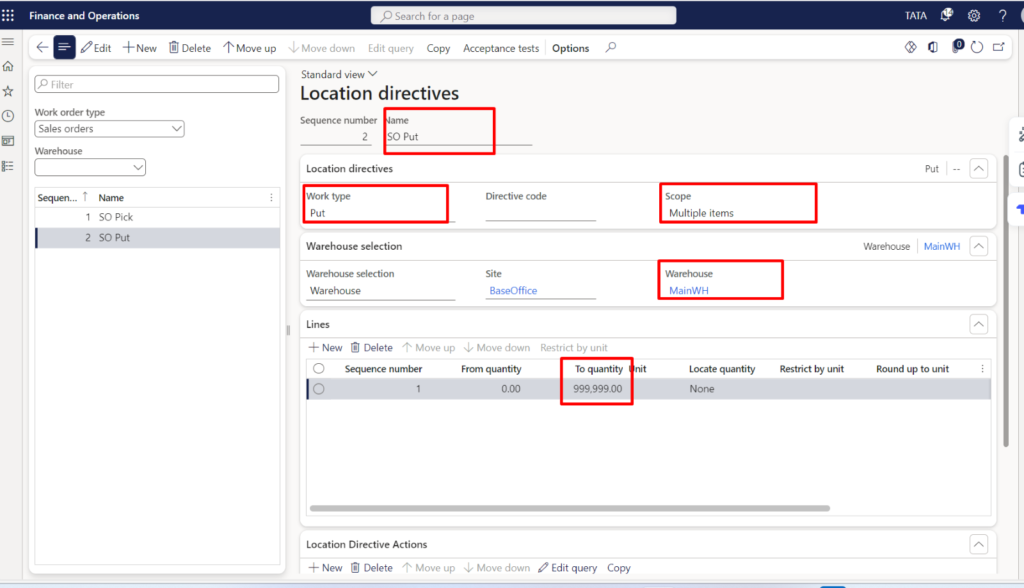Click the Search for a page box
Viewport: 1024px width, 588px height.
(524, 16)
